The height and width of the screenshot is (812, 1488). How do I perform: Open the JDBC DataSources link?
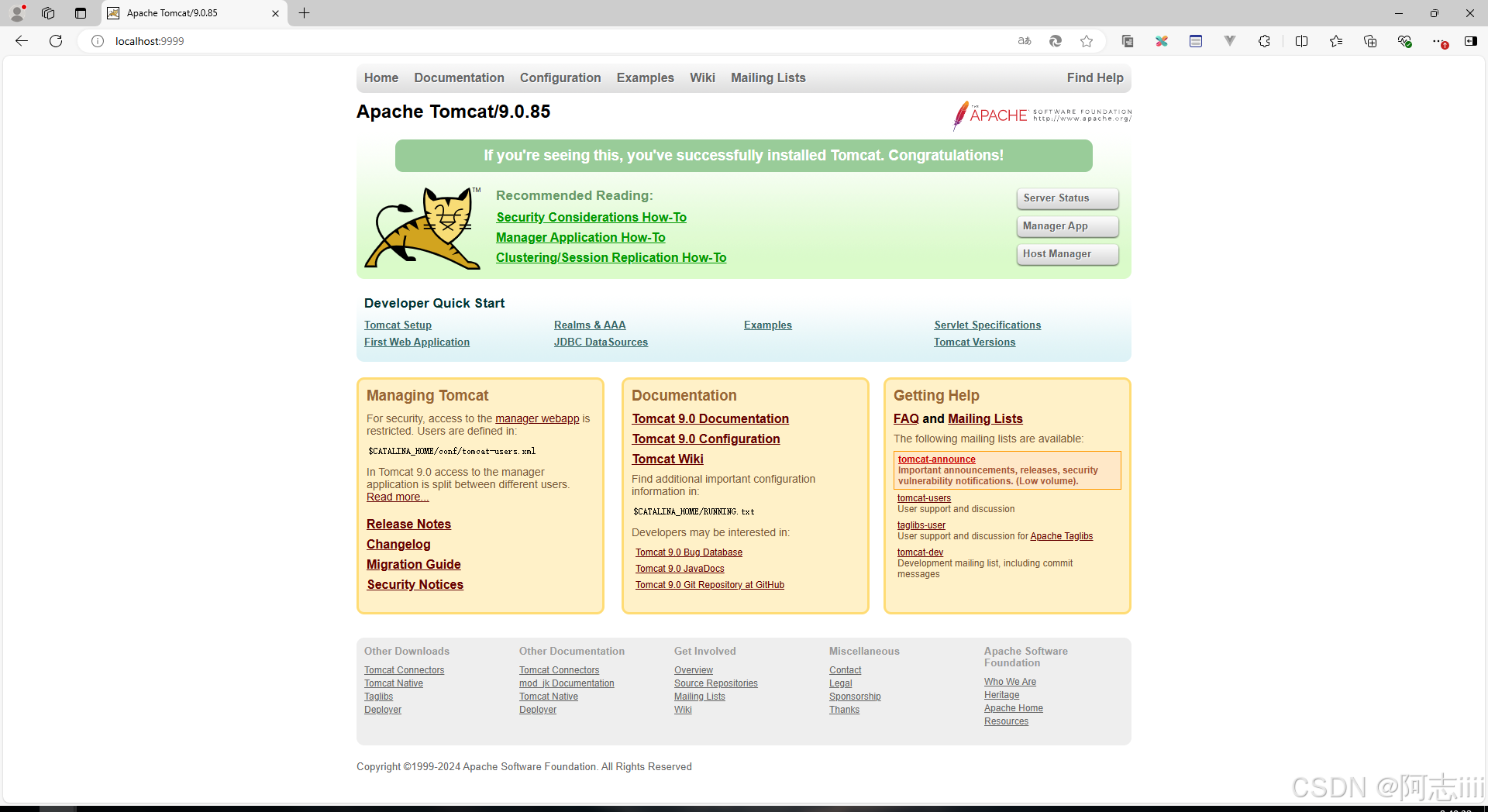[601, 342]
